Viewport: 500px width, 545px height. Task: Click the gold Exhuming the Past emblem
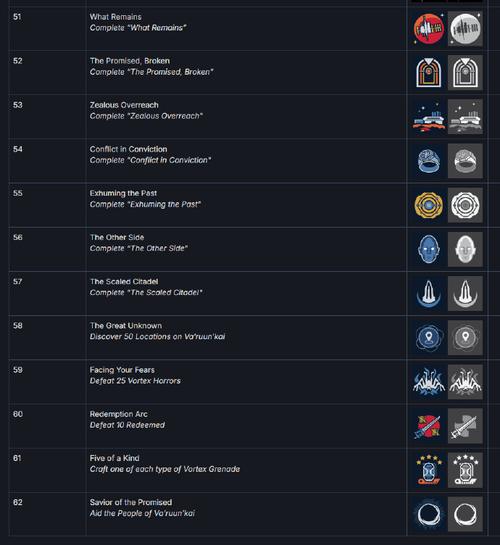(429, 205)
